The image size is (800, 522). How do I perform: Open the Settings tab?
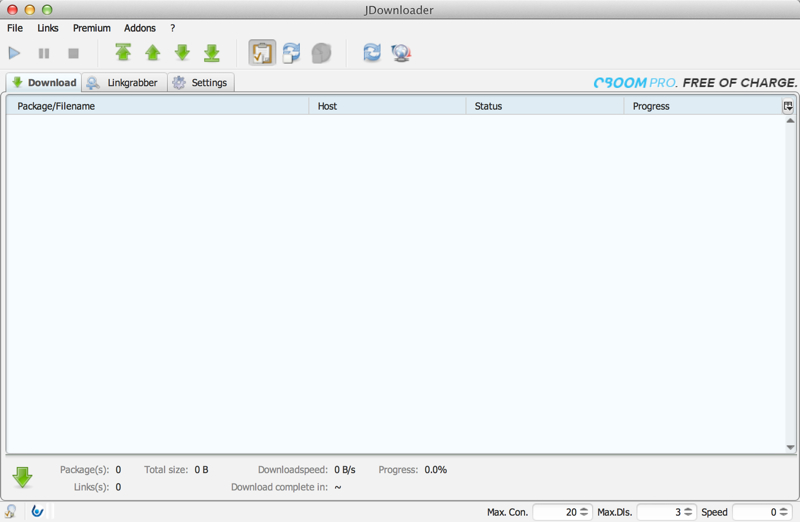tap(201, 83)
